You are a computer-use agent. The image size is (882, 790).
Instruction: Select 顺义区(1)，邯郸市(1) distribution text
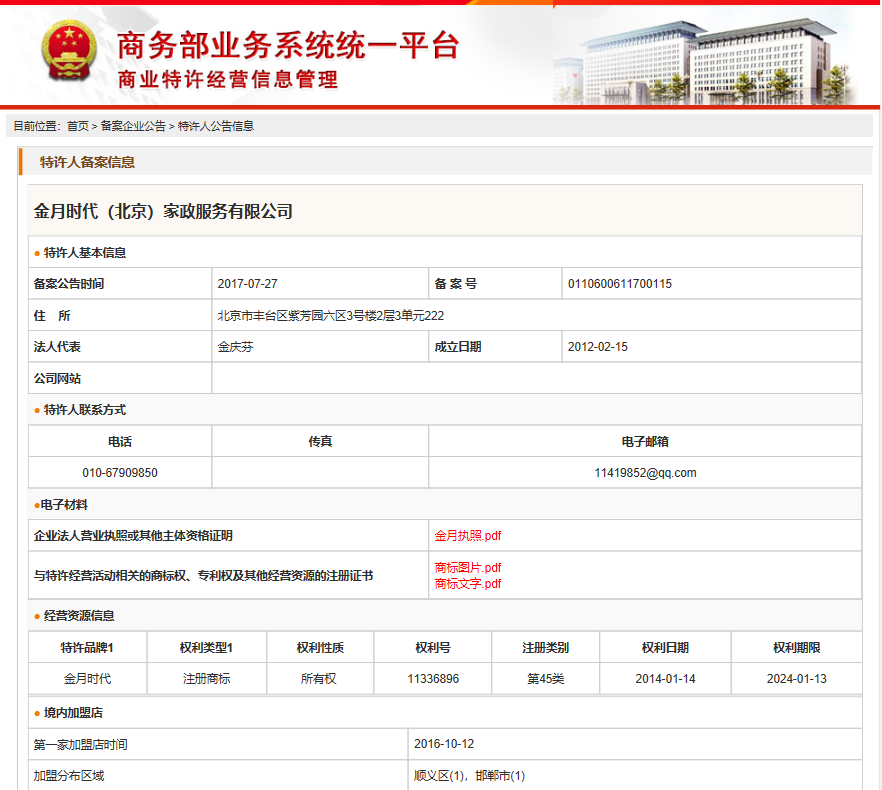[469, 775]
